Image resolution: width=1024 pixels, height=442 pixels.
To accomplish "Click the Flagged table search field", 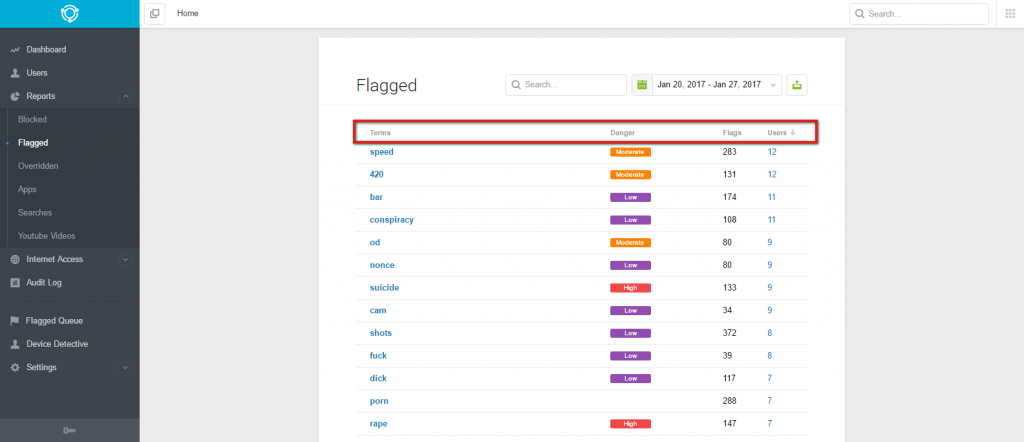I will [566, 85].
